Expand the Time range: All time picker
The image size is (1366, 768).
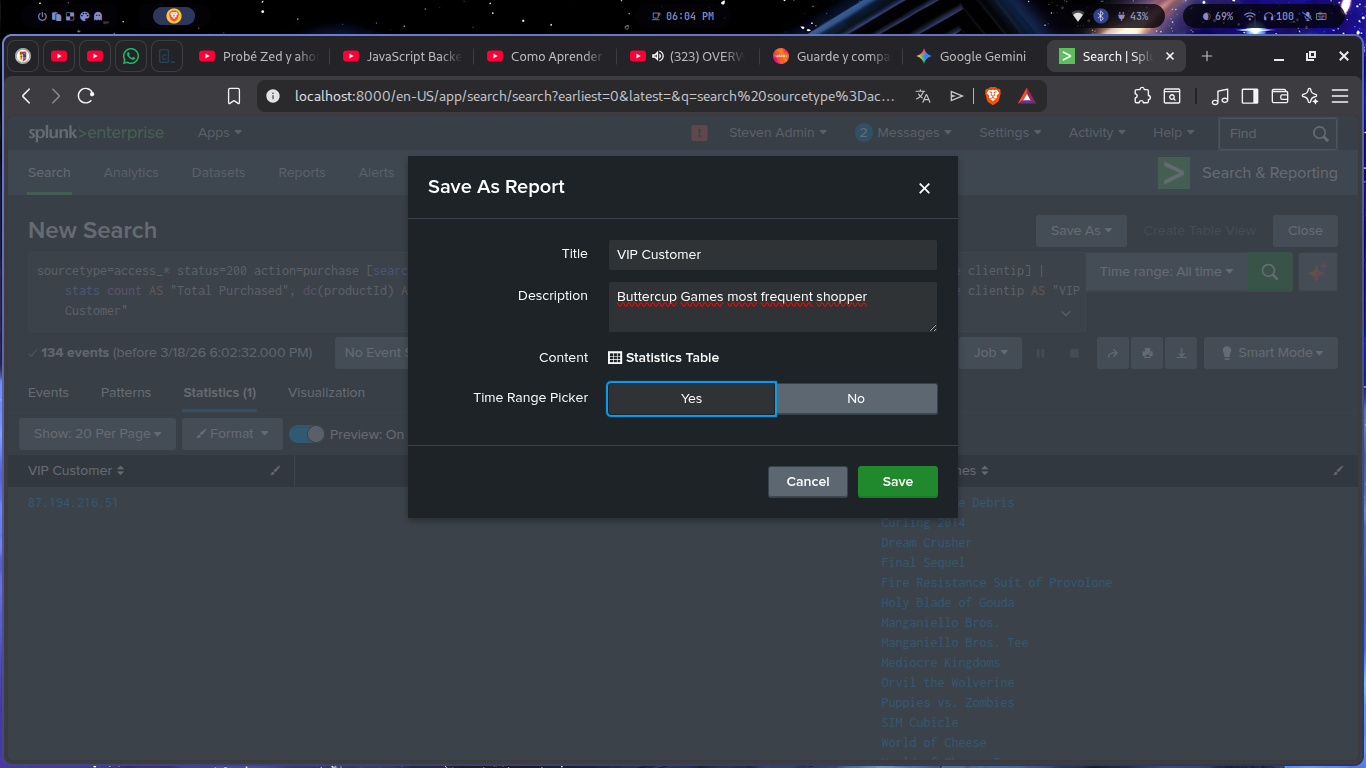coord(1165,272)
